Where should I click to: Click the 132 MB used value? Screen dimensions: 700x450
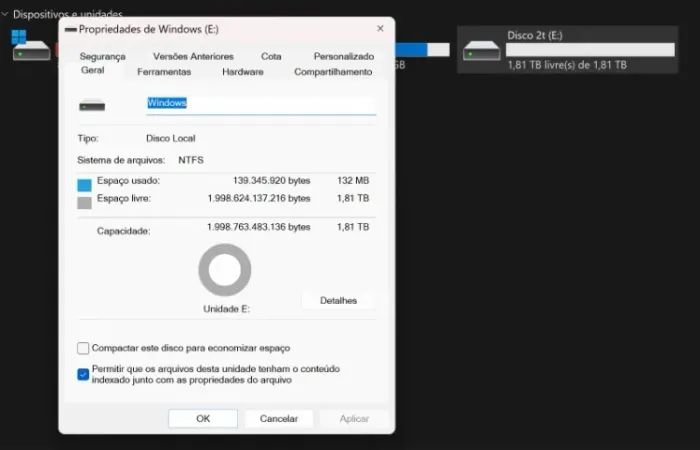pos(353,181)
